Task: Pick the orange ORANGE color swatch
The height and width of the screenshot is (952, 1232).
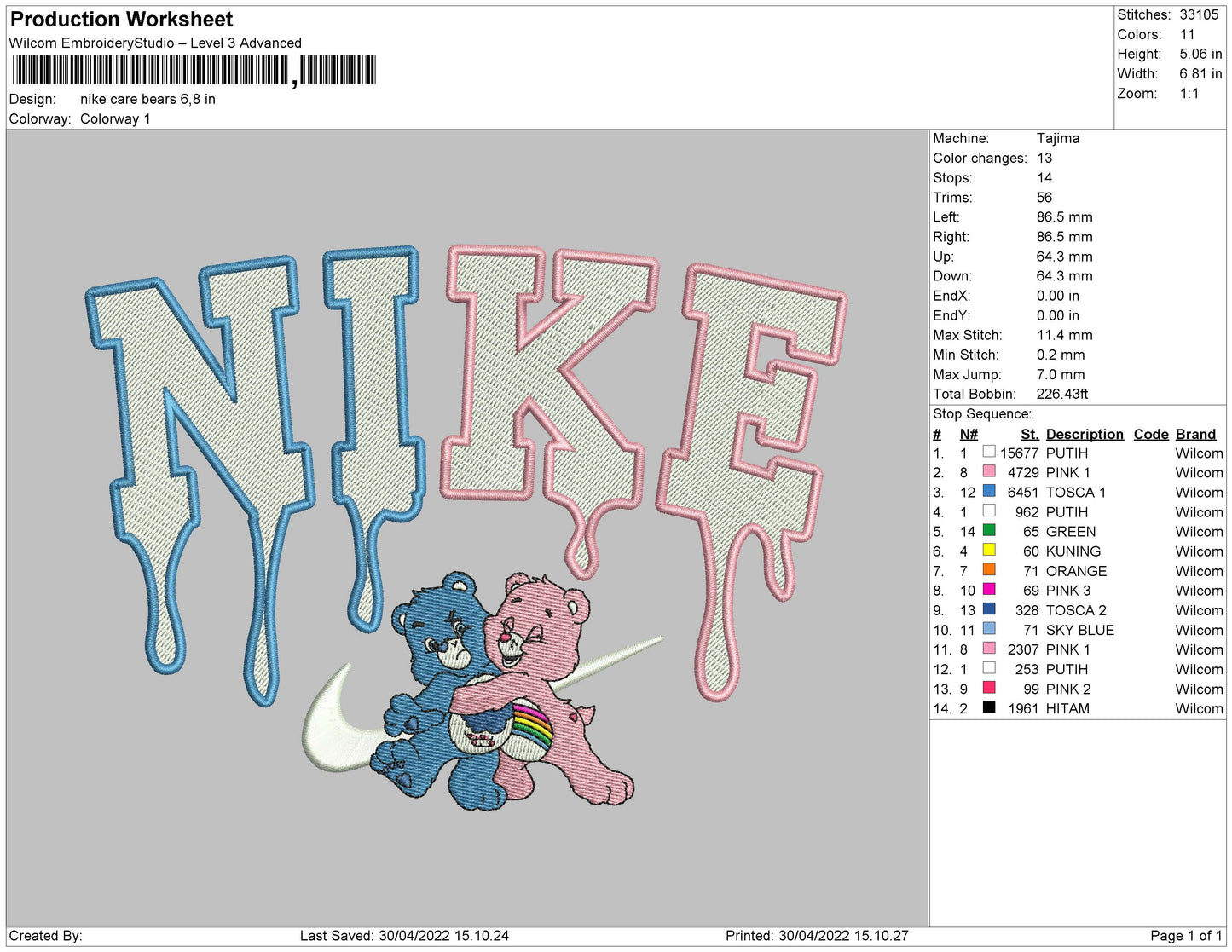Action: 989,570
